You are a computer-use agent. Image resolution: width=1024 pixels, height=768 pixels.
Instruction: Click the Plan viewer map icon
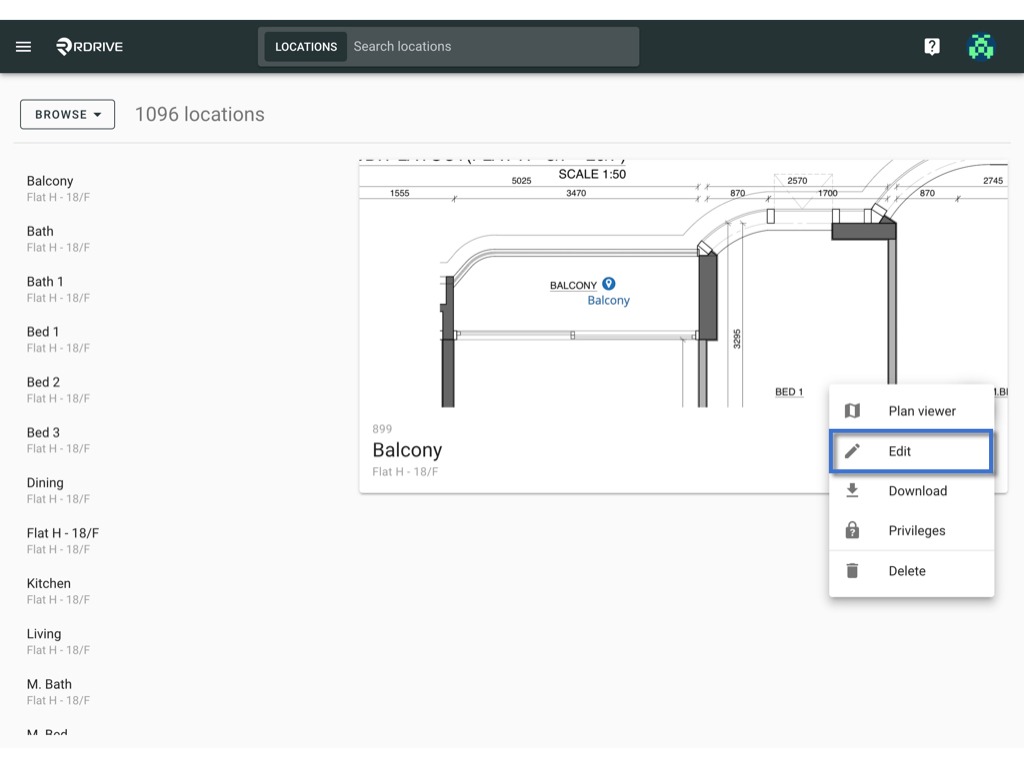852,411
